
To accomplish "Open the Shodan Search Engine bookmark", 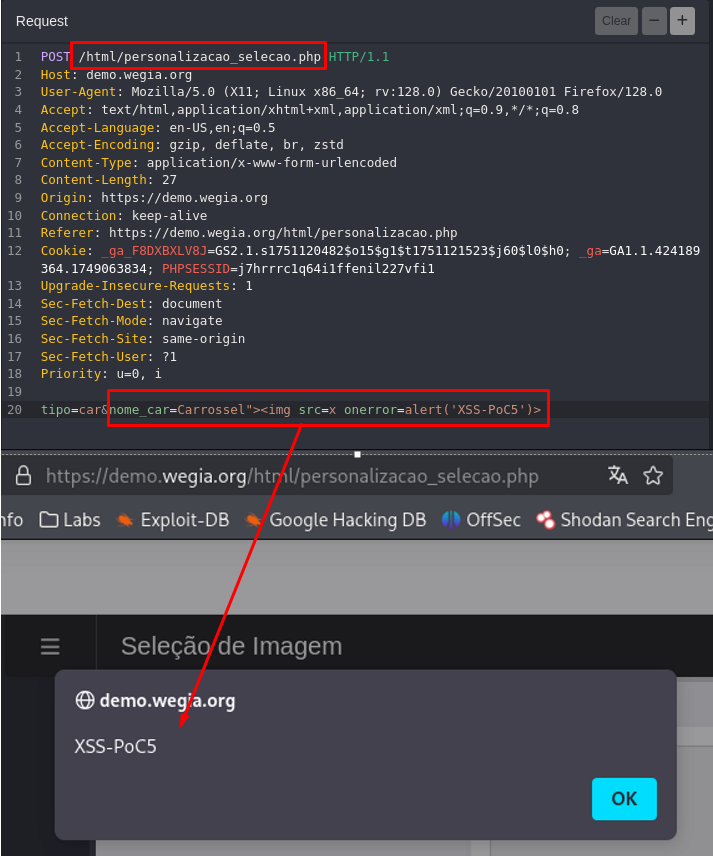I will click(x=624, y=520).
